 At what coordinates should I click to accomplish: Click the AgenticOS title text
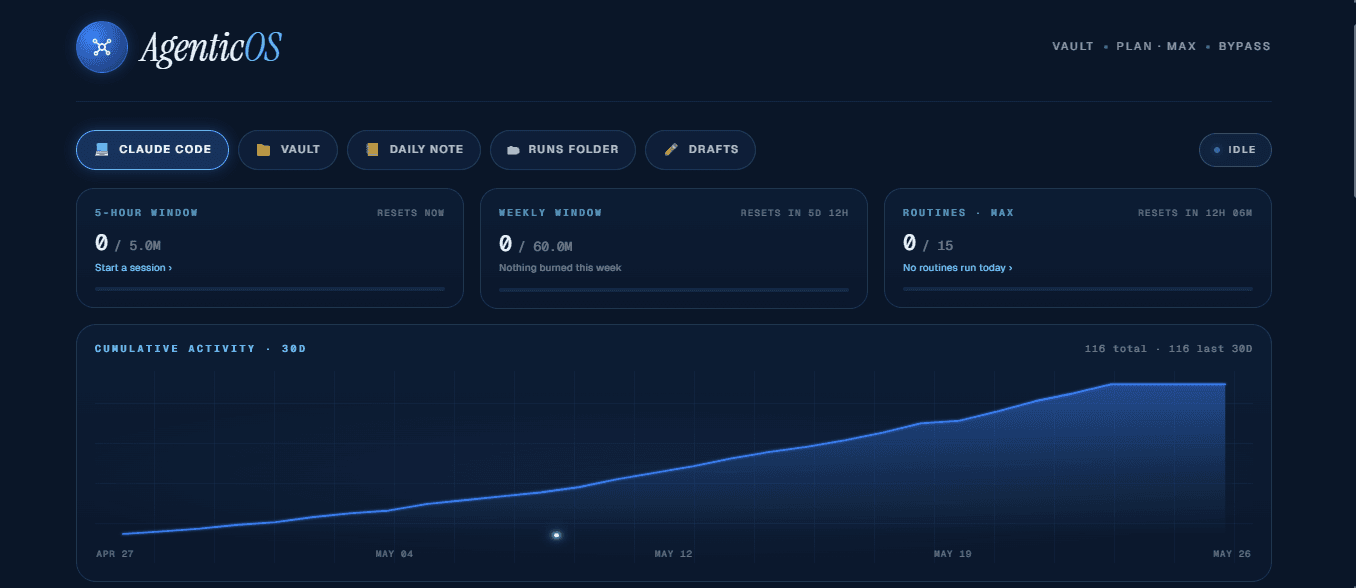pyautogui.click(x=210, y=47)
